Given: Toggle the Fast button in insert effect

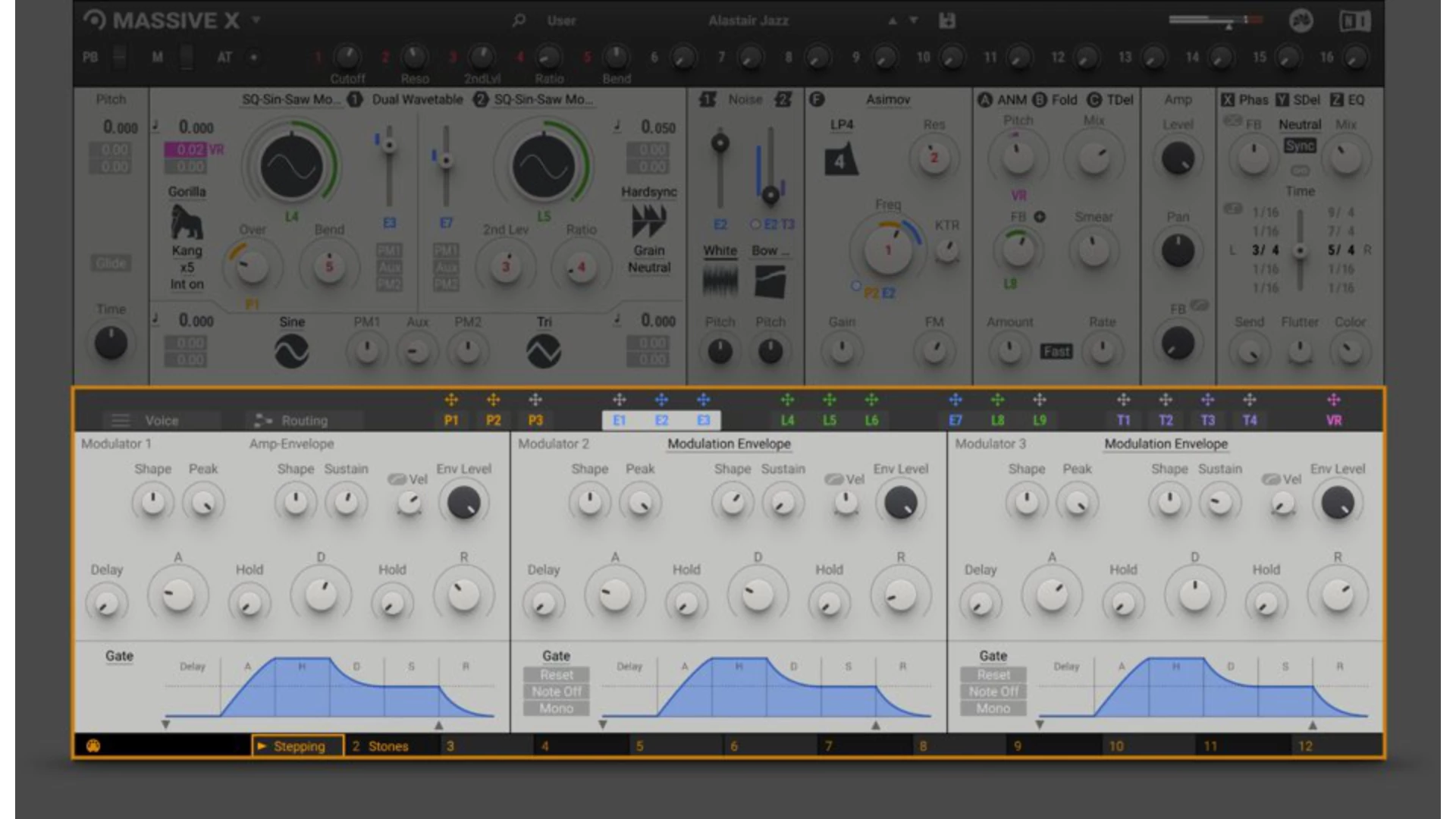Looking at the screenshot, I should [x=1056, y=351].
